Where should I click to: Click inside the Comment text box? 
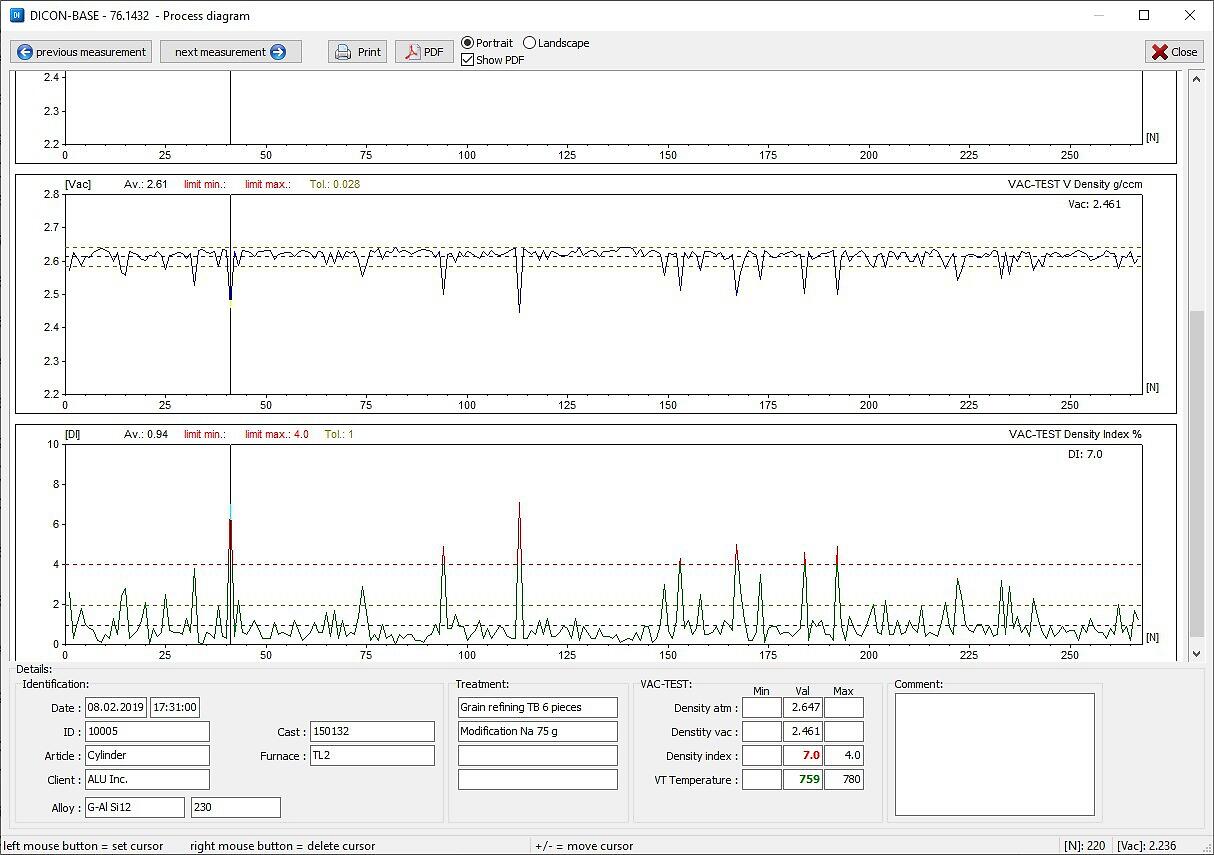(994, 754)
